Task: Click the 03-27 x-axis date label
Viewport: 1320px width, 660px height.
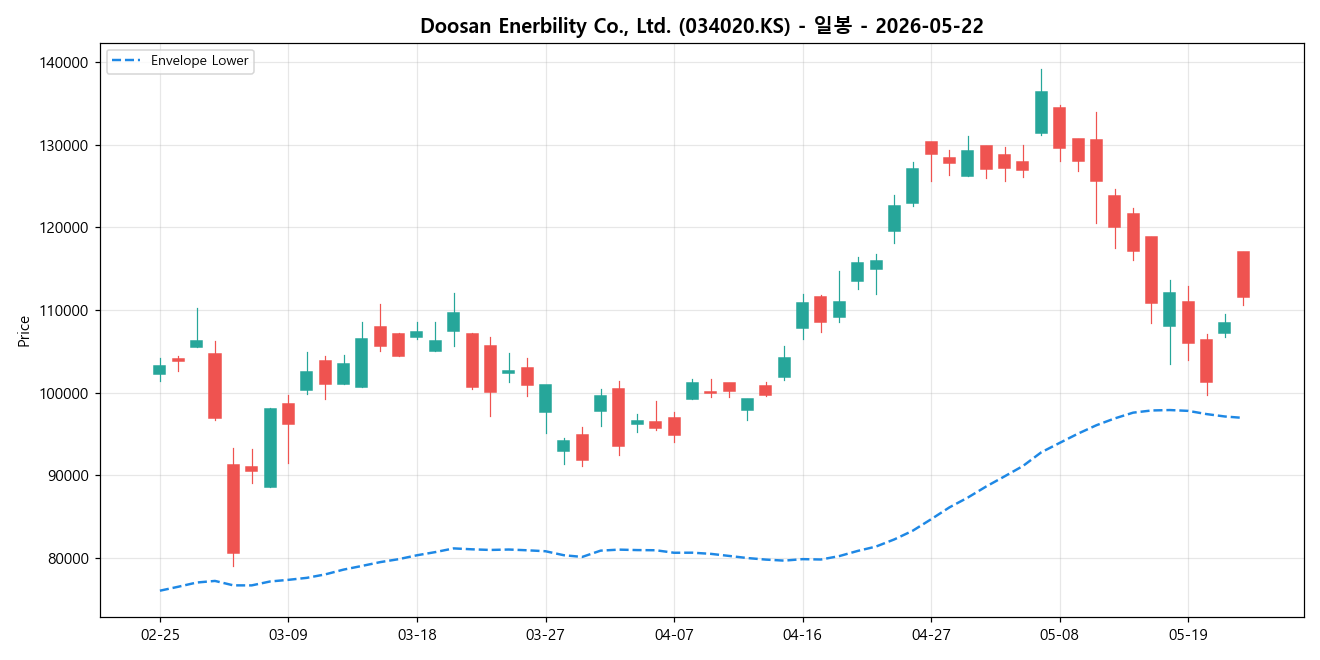Action: pyautogui.click(x=545, y=635)
